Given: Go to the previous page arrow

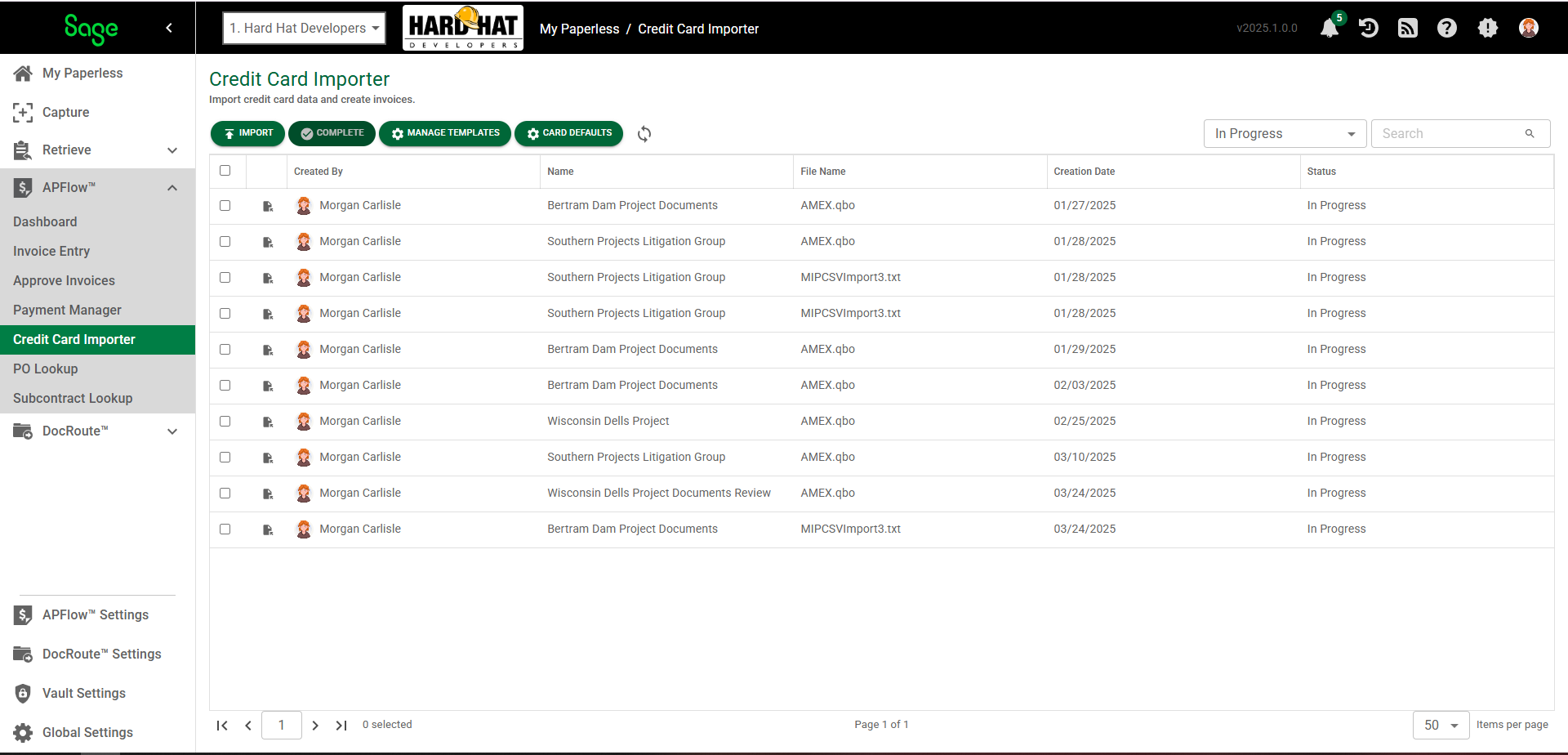Looking at the screenshot, I should tap(248, 726).
